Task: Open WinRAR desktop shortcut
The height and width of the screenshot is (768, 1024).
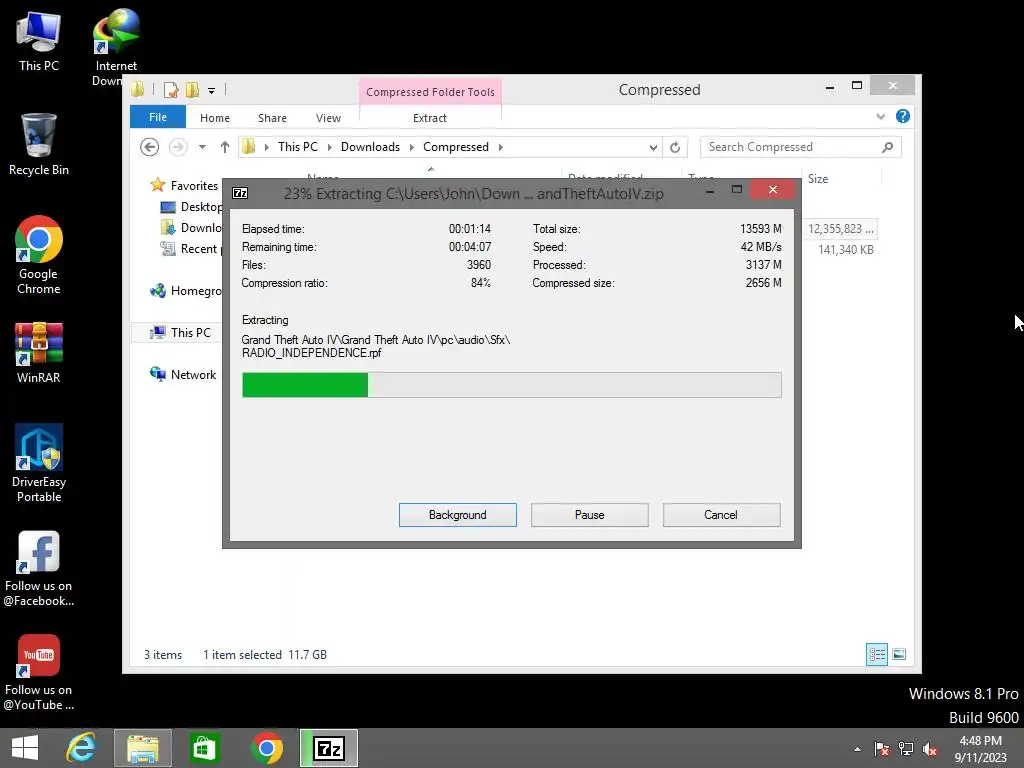Action: click(x=39, y=353)
